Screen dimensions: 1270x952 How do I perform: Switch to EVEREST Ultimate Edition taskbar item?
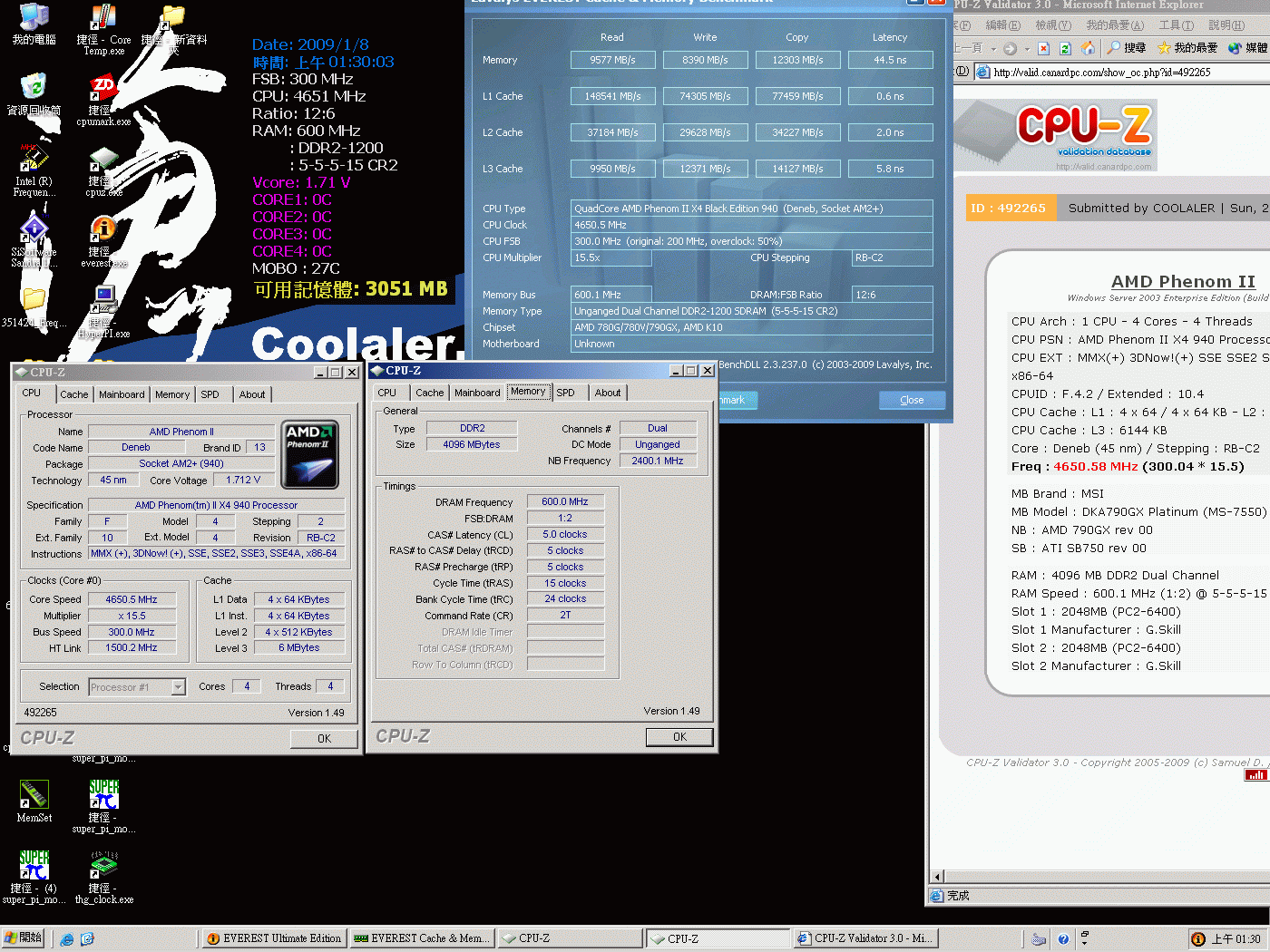273,938
